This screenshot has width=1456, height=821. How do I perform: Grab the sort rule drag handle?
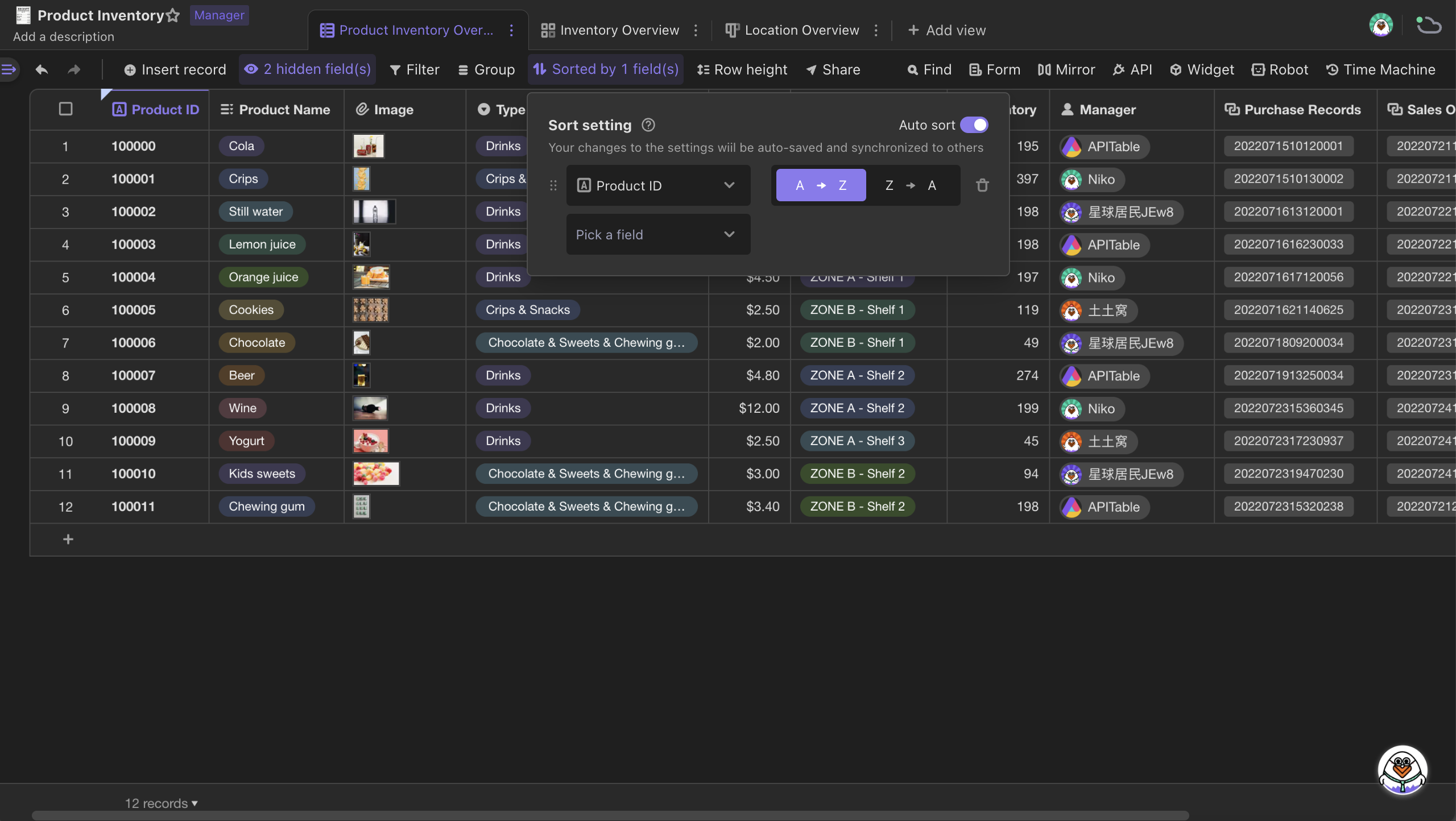point(553,185)
